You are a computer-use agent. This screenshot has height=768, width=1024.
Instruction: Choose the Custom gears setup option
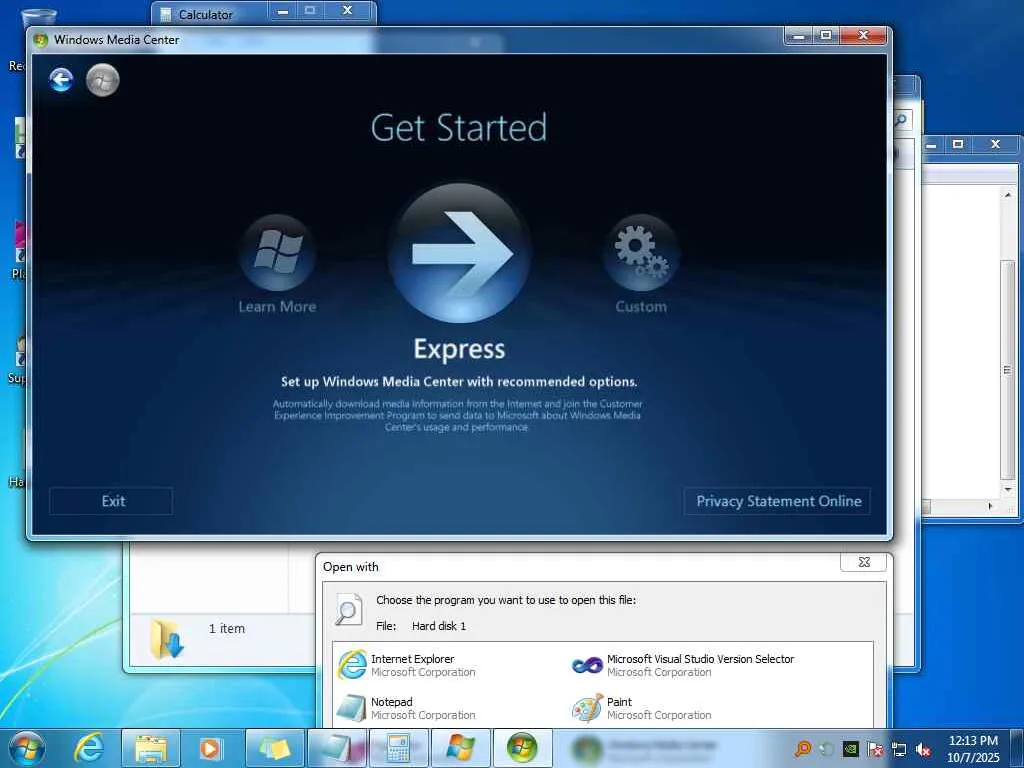click(x=641, y=253)
